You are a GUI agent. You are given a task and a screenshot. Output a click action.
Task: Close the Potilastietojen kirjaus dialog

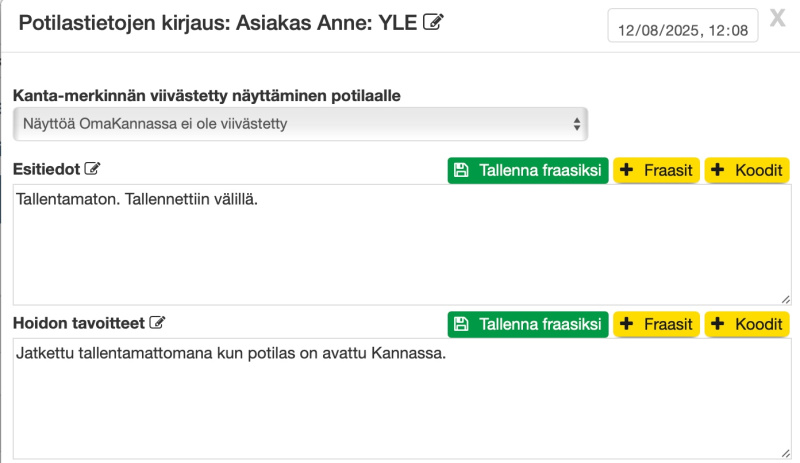(x=777, y=17)
